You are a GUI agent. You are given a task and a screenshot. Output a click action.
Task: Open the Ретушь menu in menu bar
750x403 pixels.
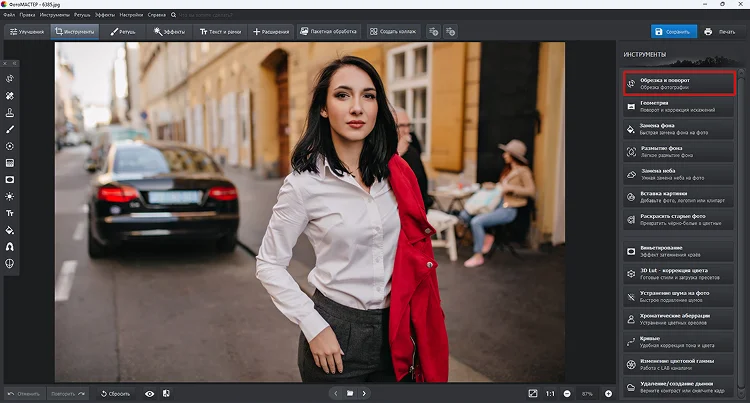coord(82,15)
